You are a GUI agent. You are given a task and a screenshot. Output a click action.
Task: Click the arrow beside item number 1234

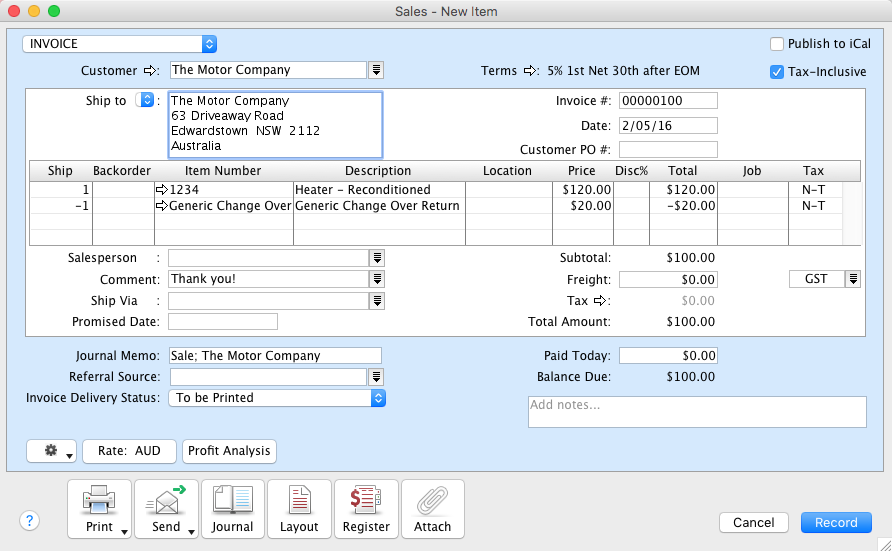tap(162, 190)
